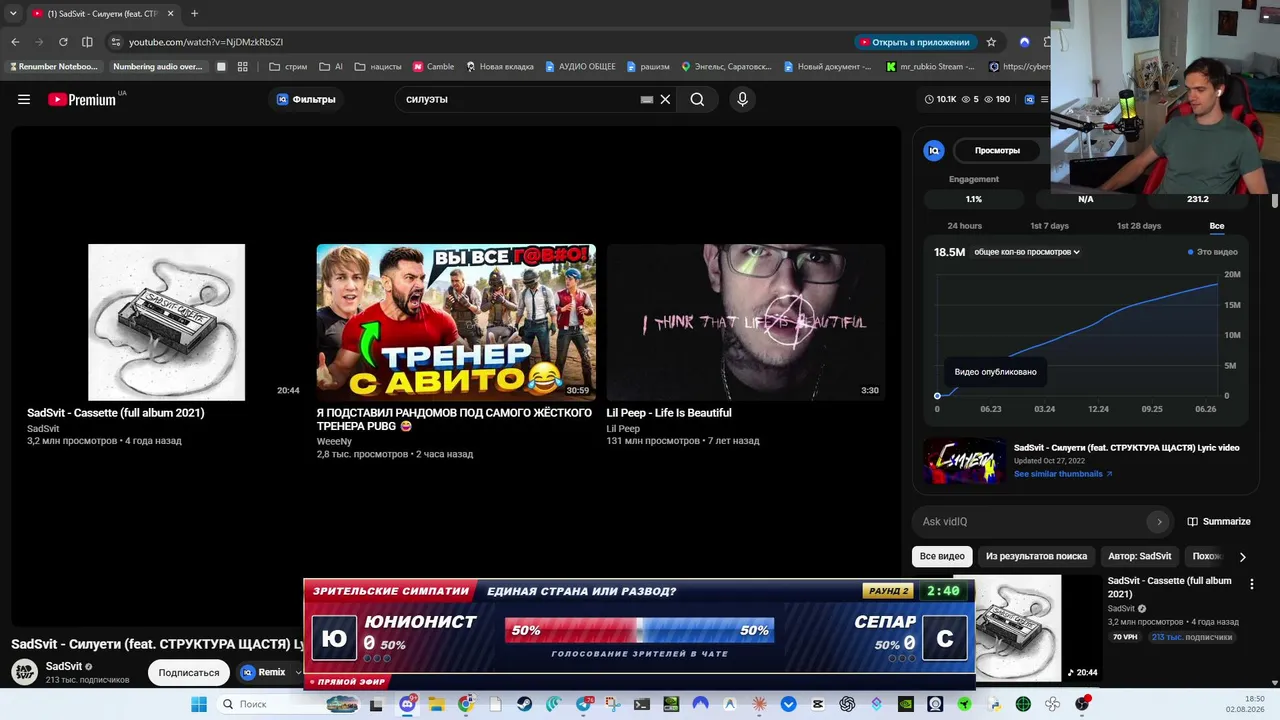Select 1st 7 days time range
Viewport: 1280px width, 720px height.
pos(1049,226)
